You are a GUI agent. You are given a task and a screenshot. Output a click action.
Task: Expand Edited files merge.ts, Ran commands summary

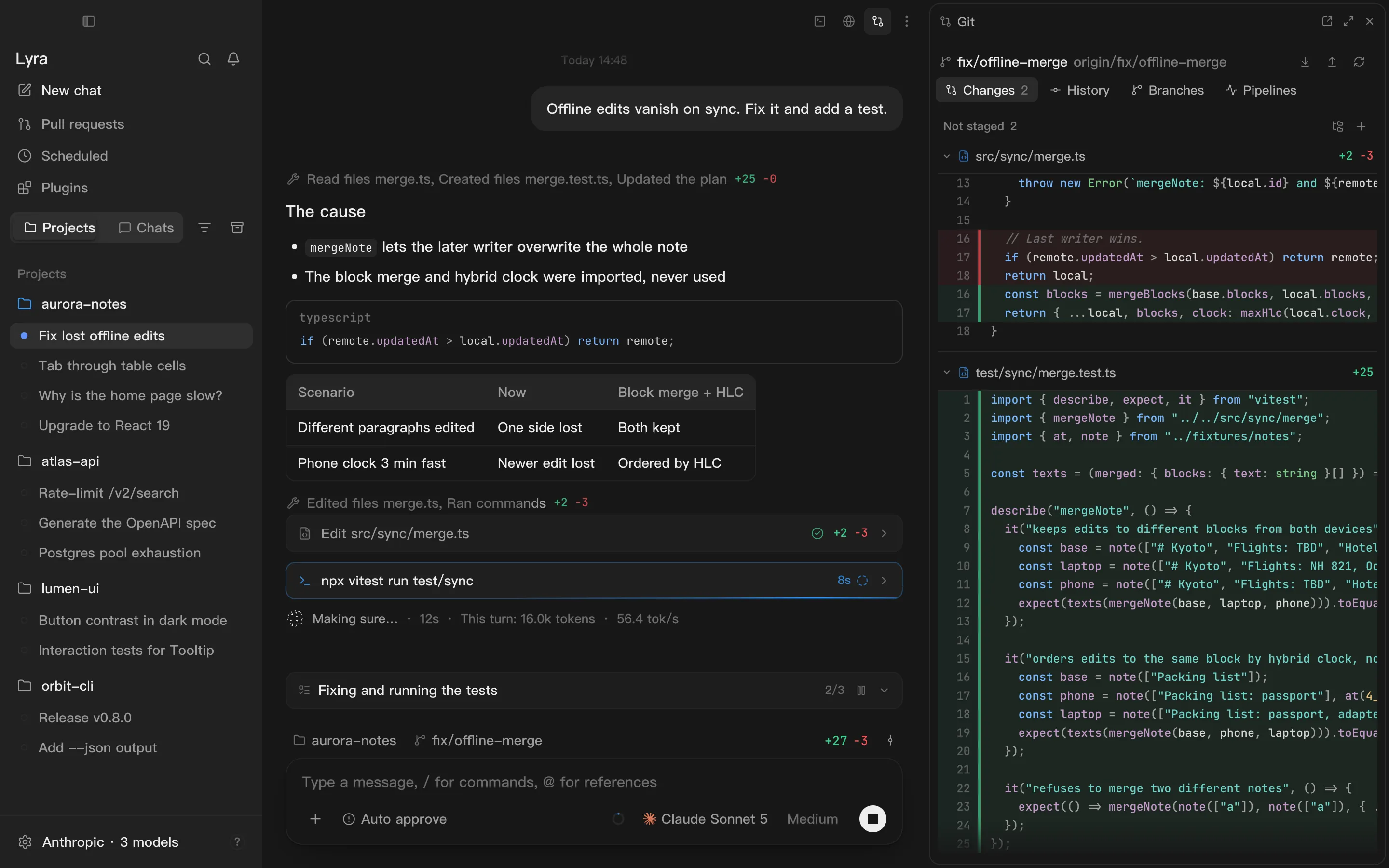pos(437,503)
